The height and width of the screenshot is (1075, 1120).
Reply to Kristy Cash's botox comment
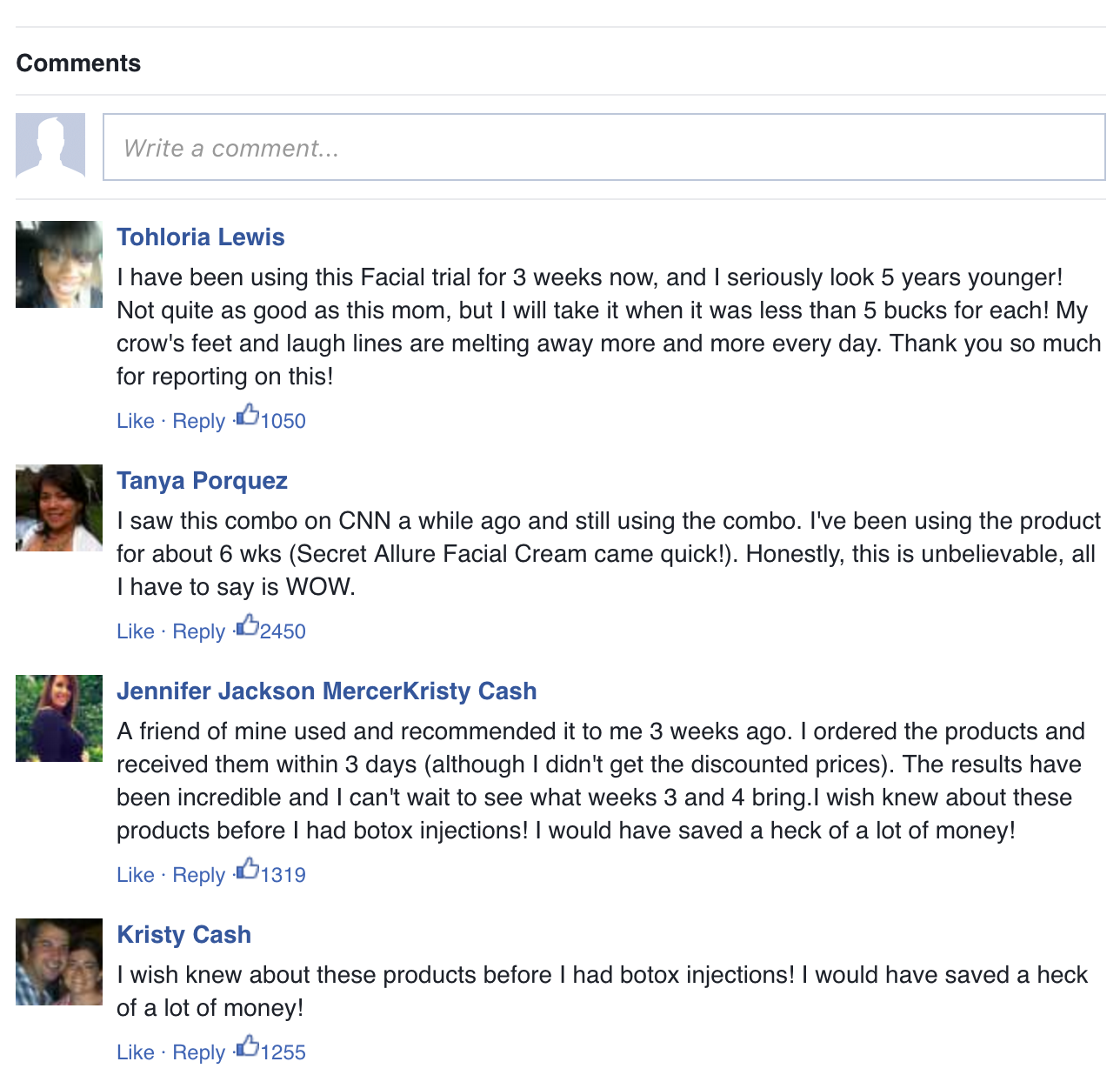(198, 1052)
